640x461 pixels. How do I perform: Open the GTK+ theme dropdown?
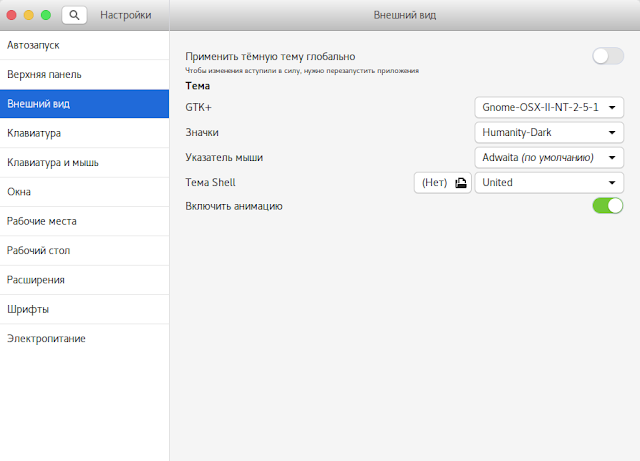click(x=549, y=107)
